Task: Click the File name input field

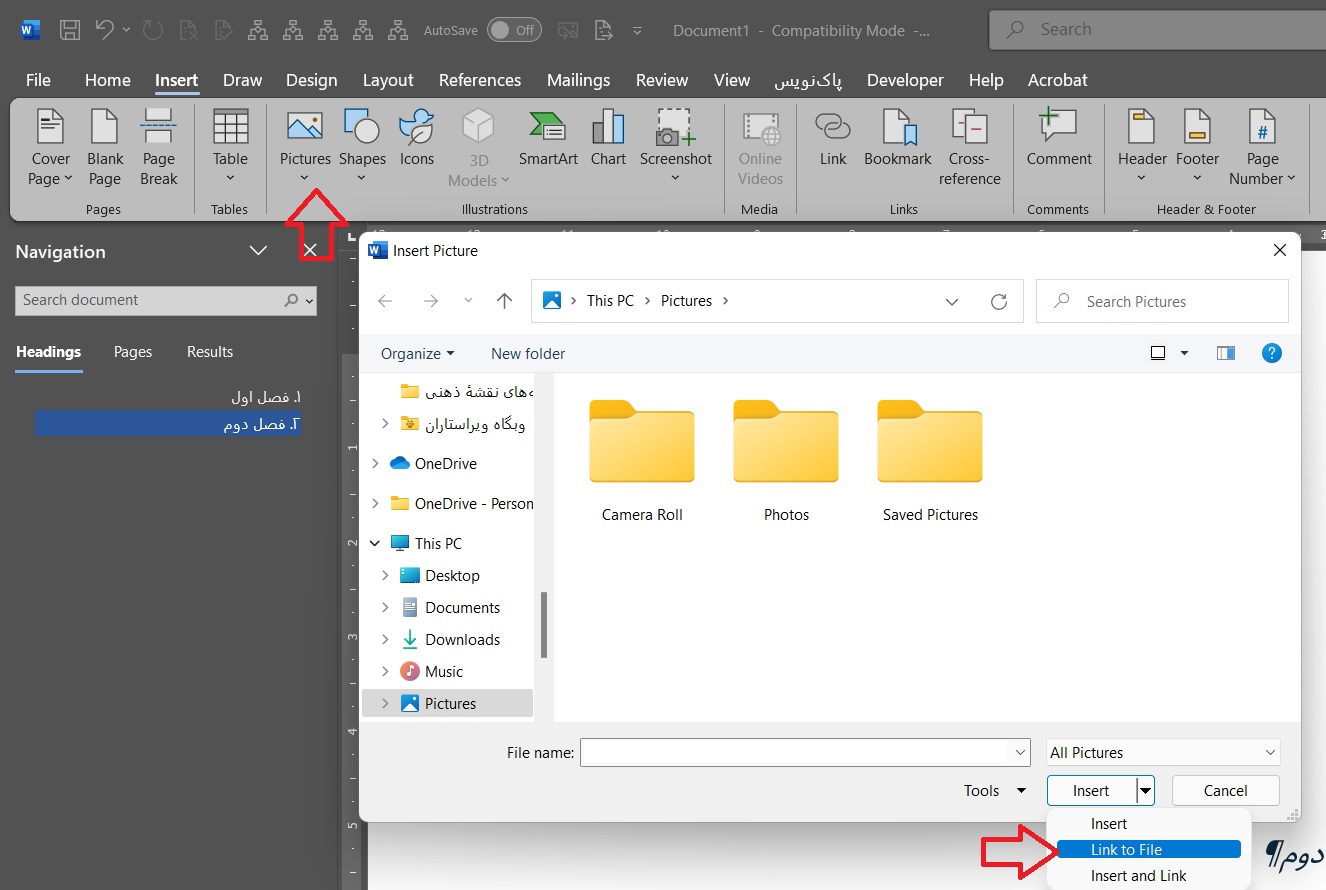Action: [795, 753]
